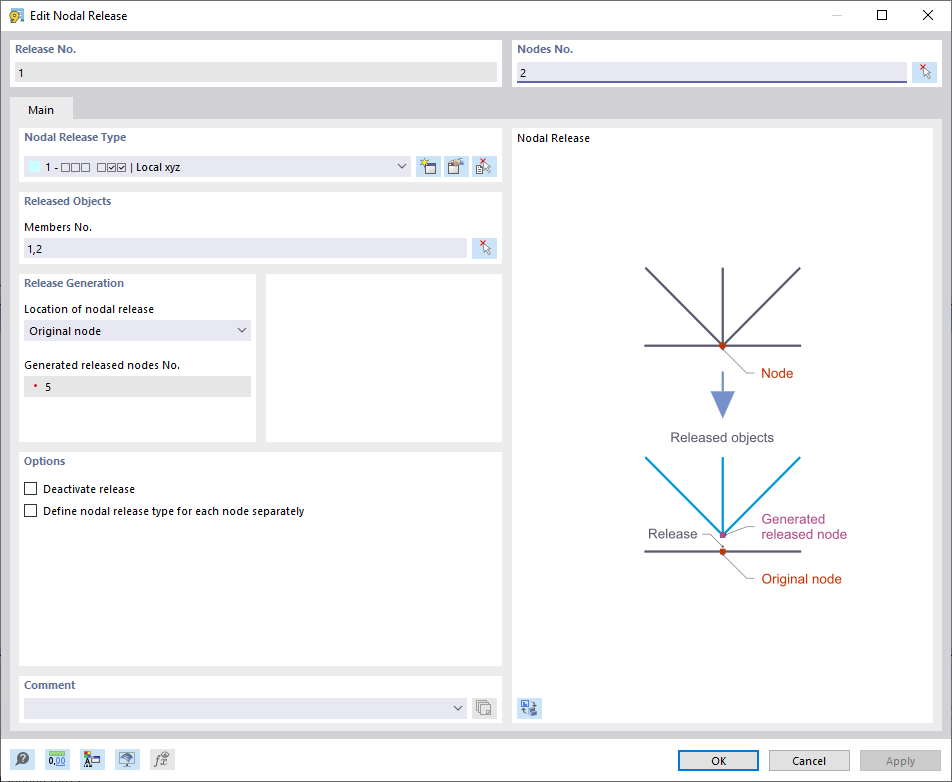Confirm the dialog with OK
The height and width of the screenshot is (782, 952).
pos(718,760)
